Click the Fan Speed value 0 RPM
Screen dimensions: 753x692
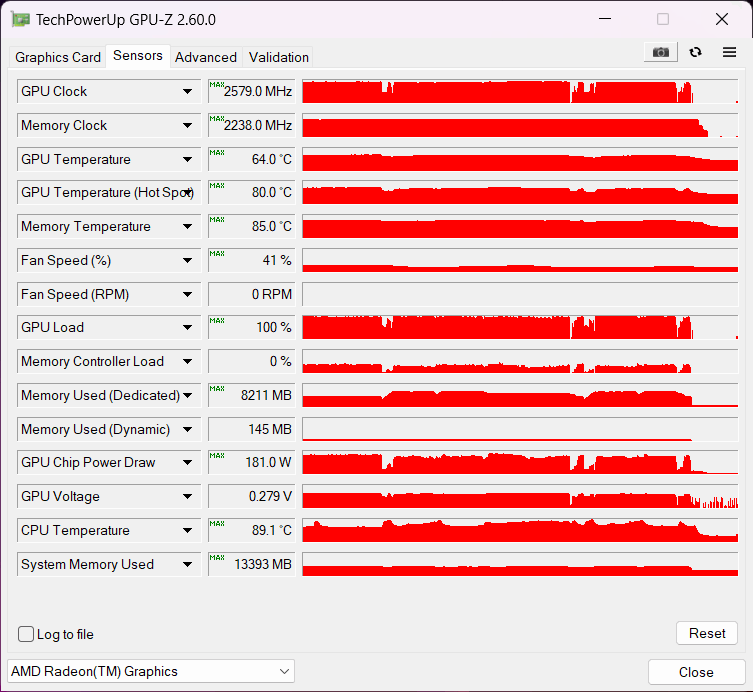pos(252,294)
